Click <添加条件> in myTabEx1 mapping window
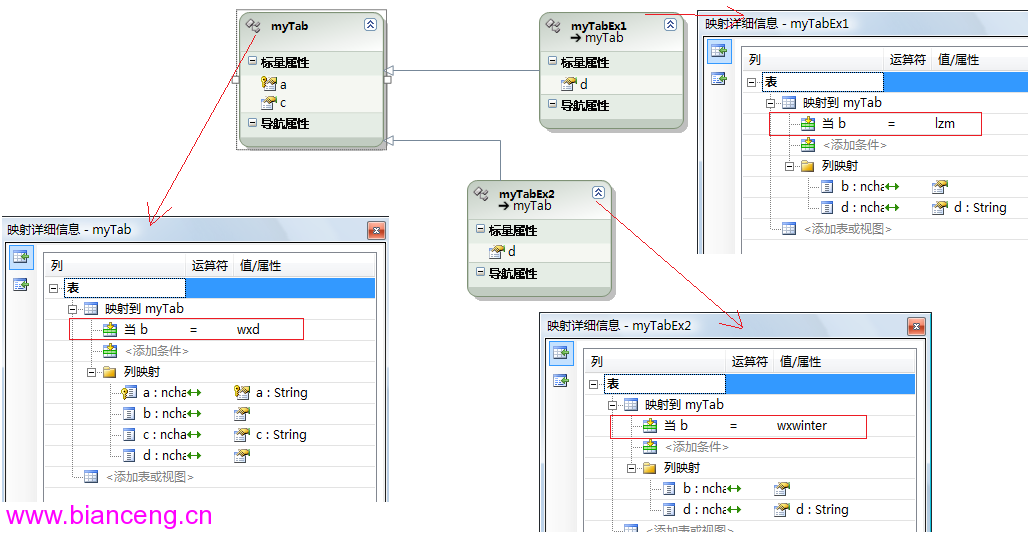Viewport: 1030px width, 534px height. coord(855,145)
